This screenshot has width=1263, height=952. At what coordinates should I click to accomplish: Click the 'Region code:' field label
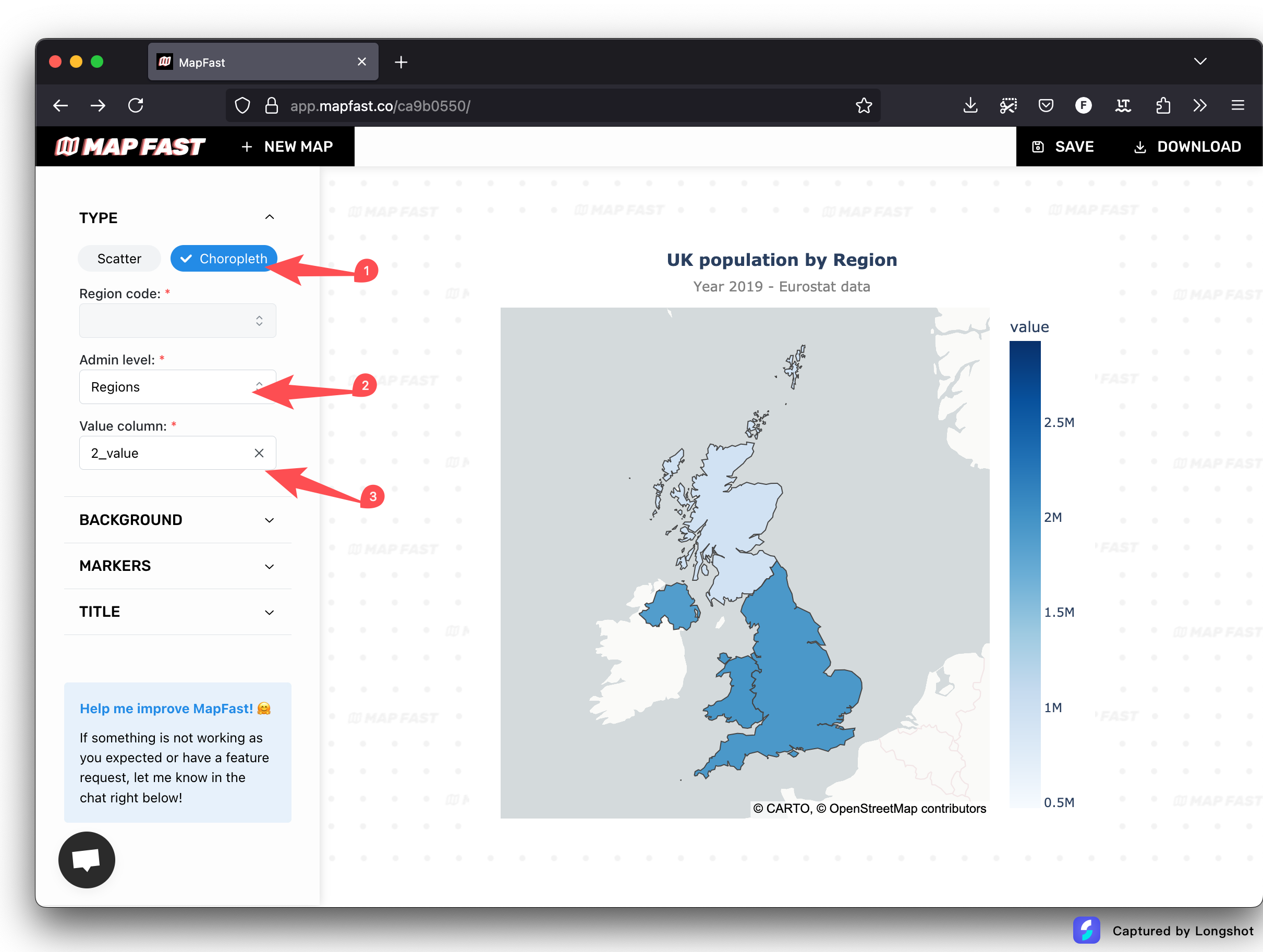120,294
